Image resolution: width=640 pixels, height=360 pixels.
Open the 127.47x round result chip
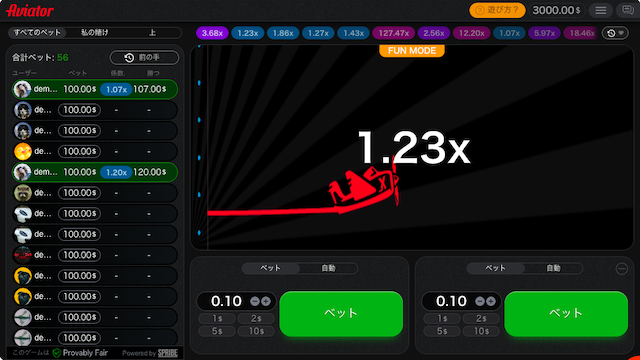393,33
